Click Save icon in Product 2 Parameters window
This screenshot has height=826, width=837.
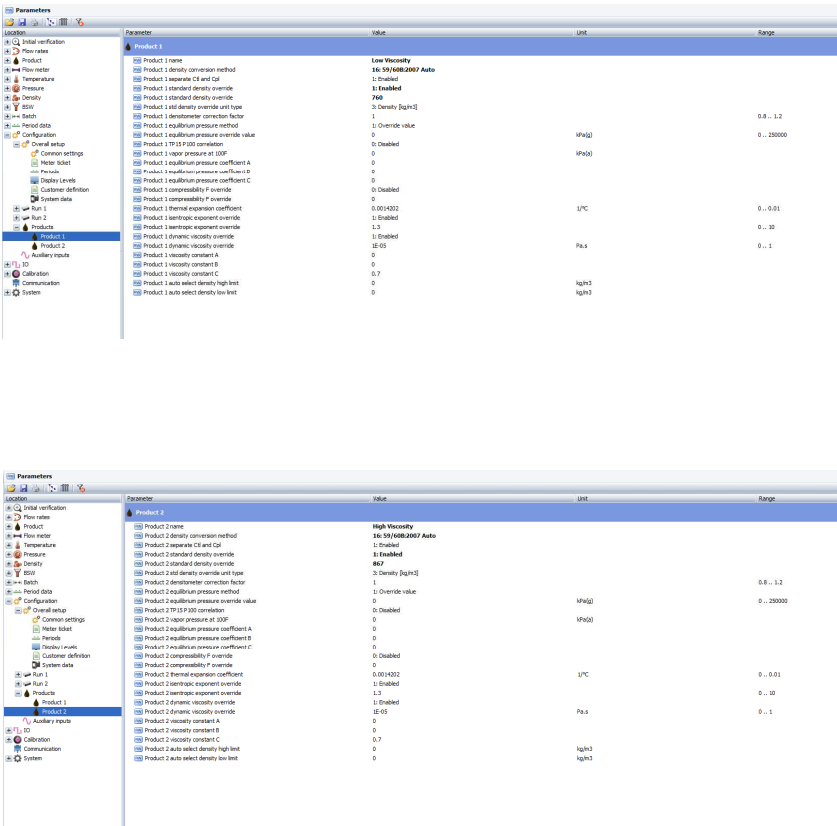point(23,488)
